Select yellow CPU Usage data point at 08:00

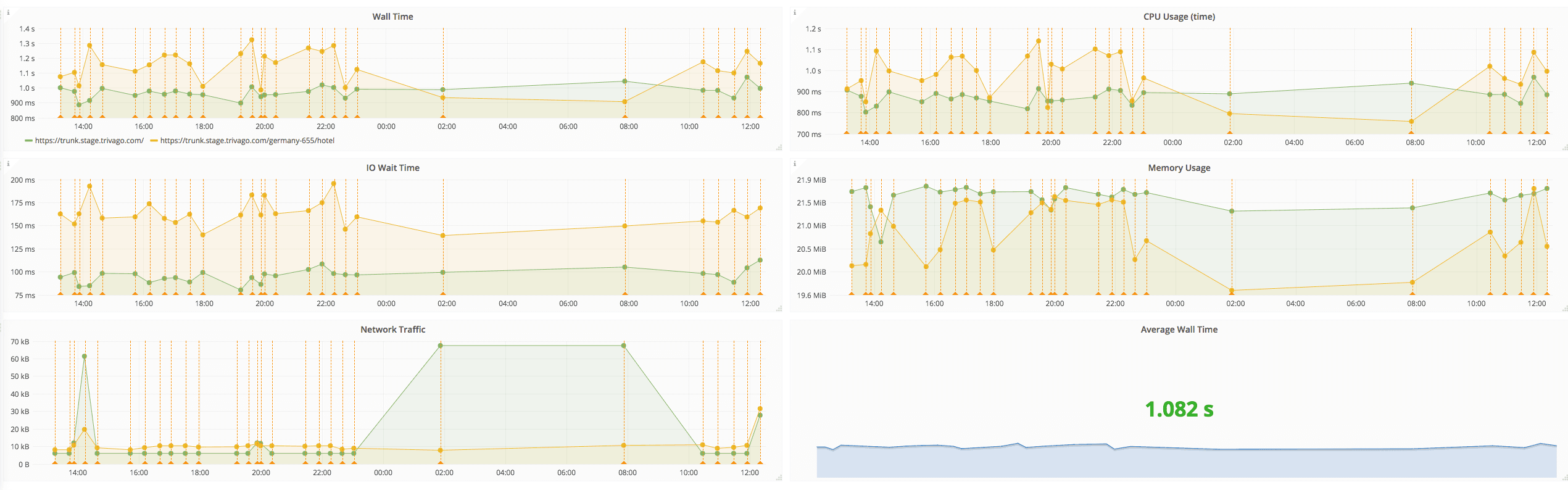pos(1411,122)
